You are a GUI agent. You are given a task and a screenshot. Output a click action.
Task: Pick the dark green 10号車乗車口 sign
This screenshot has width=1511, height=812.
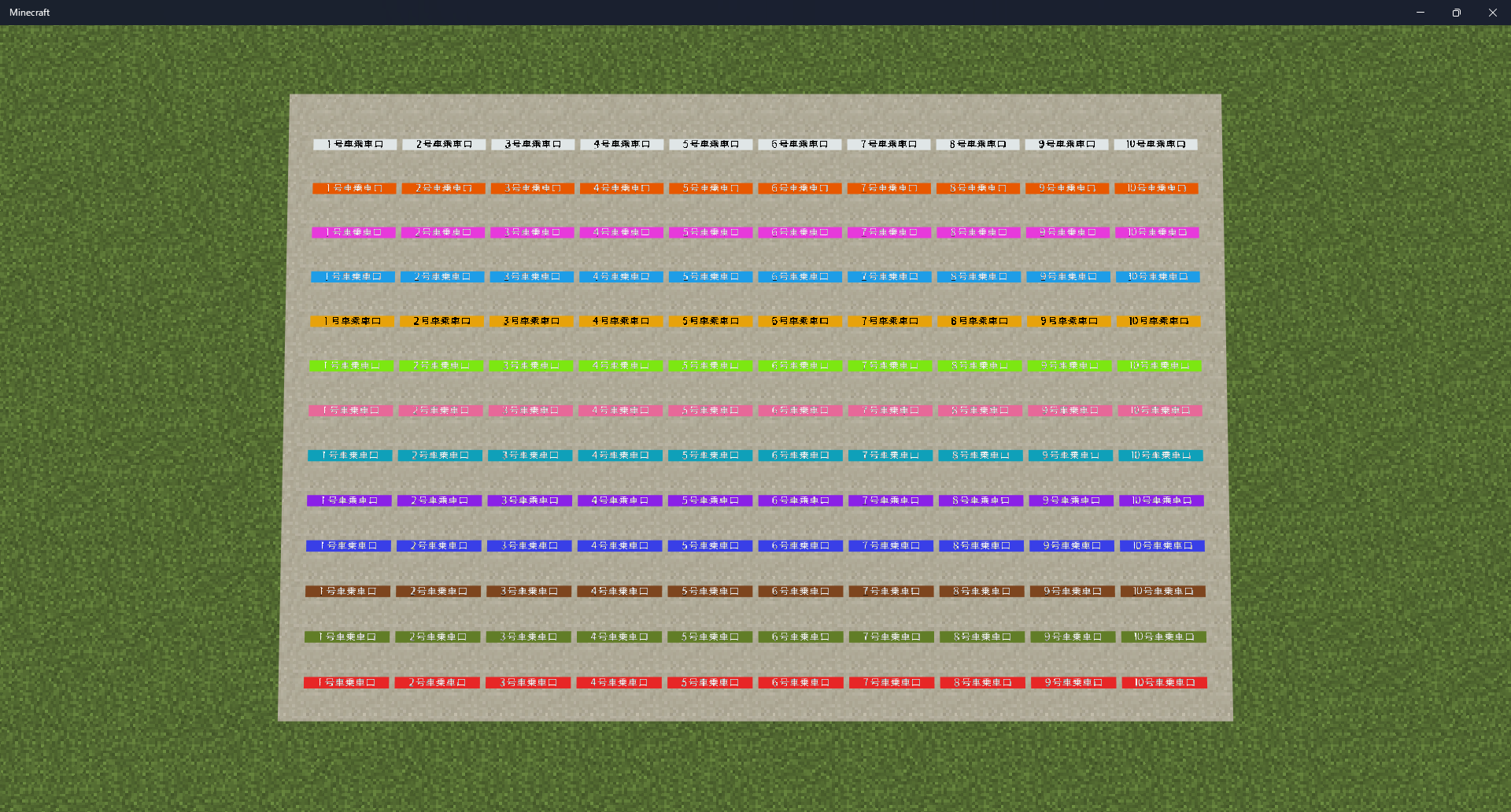pos(1163,637)
